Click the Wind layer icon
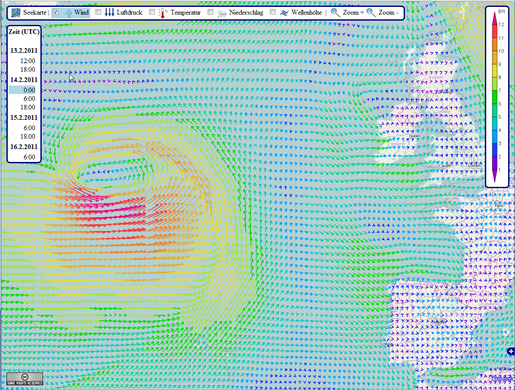This screenshot has height=390, width=515. pyautogui.click(x=68, y=13)
